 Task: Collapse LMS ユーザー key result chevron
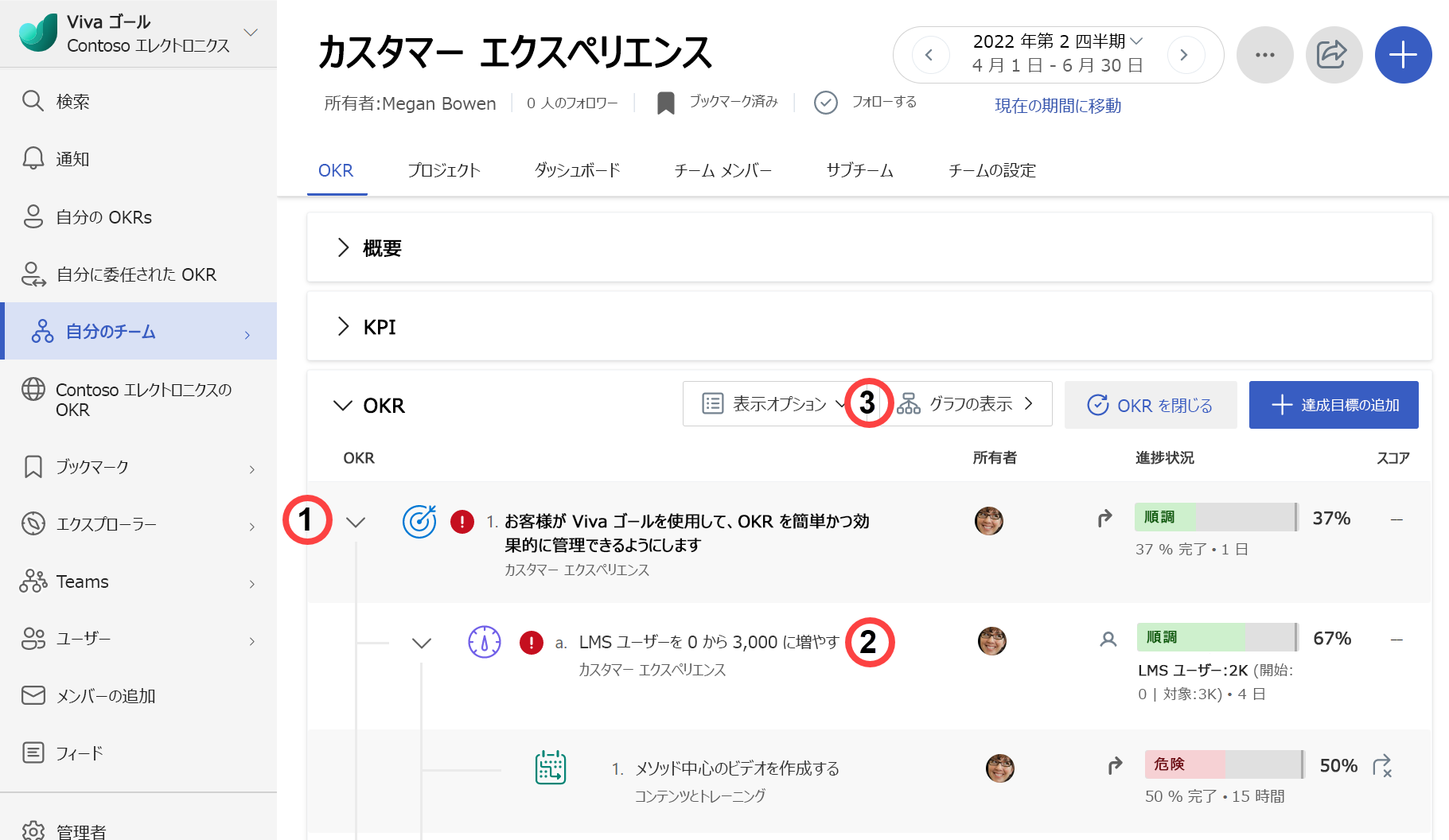click(x=422, y=643)
